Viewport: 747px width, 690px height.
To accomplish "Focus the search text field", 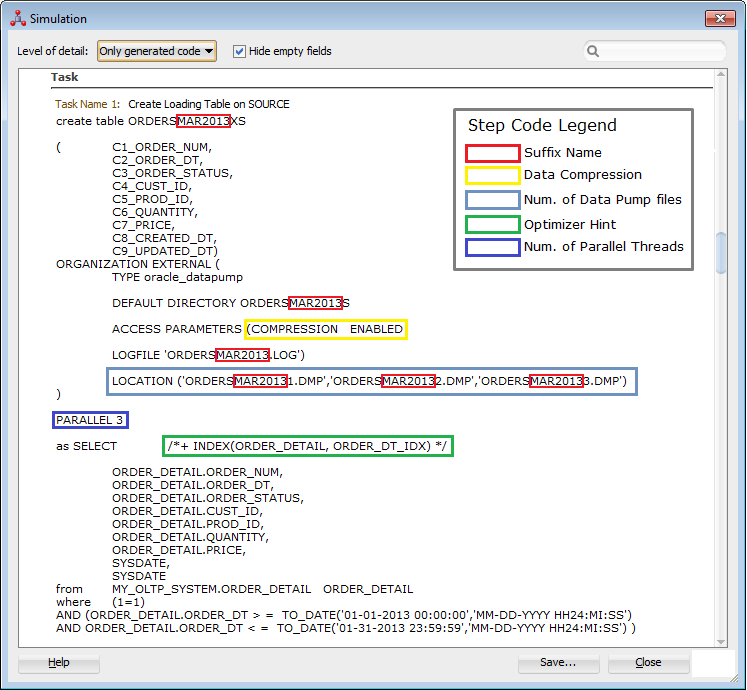I will pos(660,51).
